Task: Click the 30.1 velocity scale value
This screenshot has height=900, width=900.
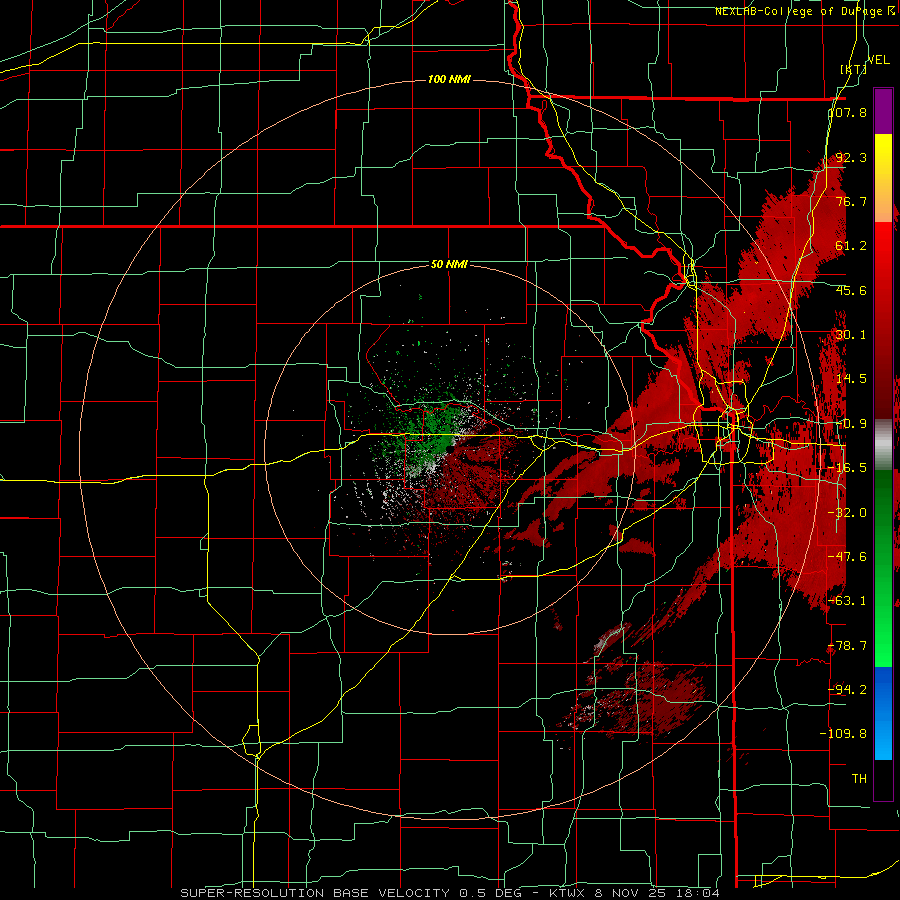Action: 851,335
